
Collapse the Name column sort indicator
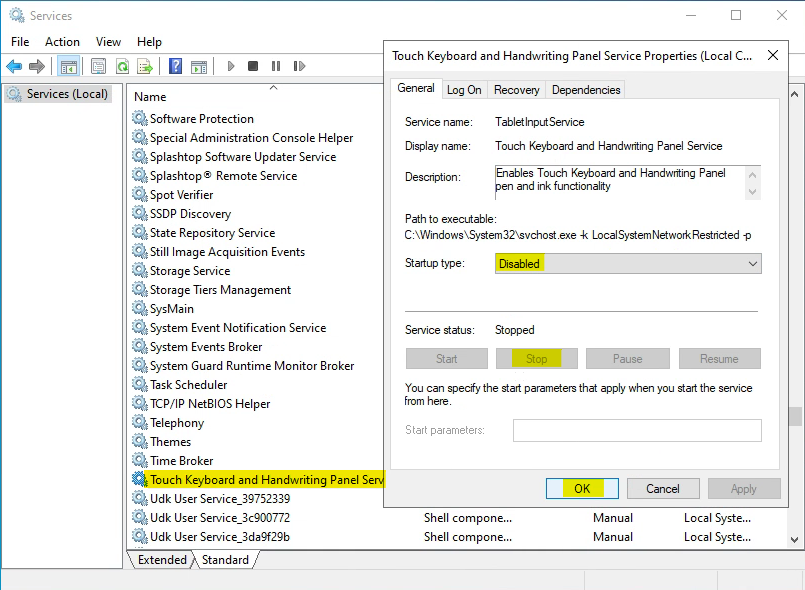tap(273, 89)
